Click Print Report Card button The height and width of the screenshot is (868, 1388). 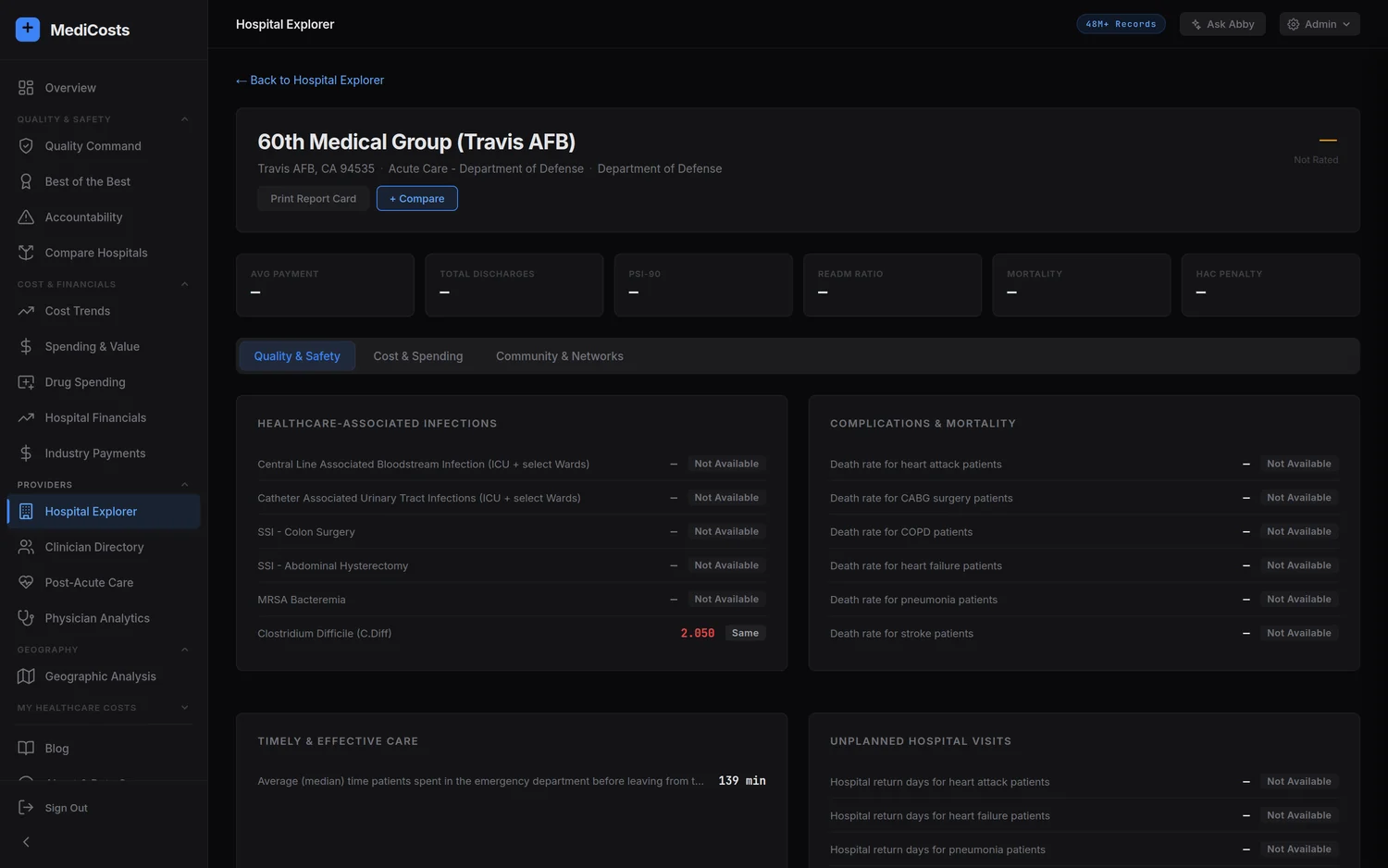click(x=314, y=199)
